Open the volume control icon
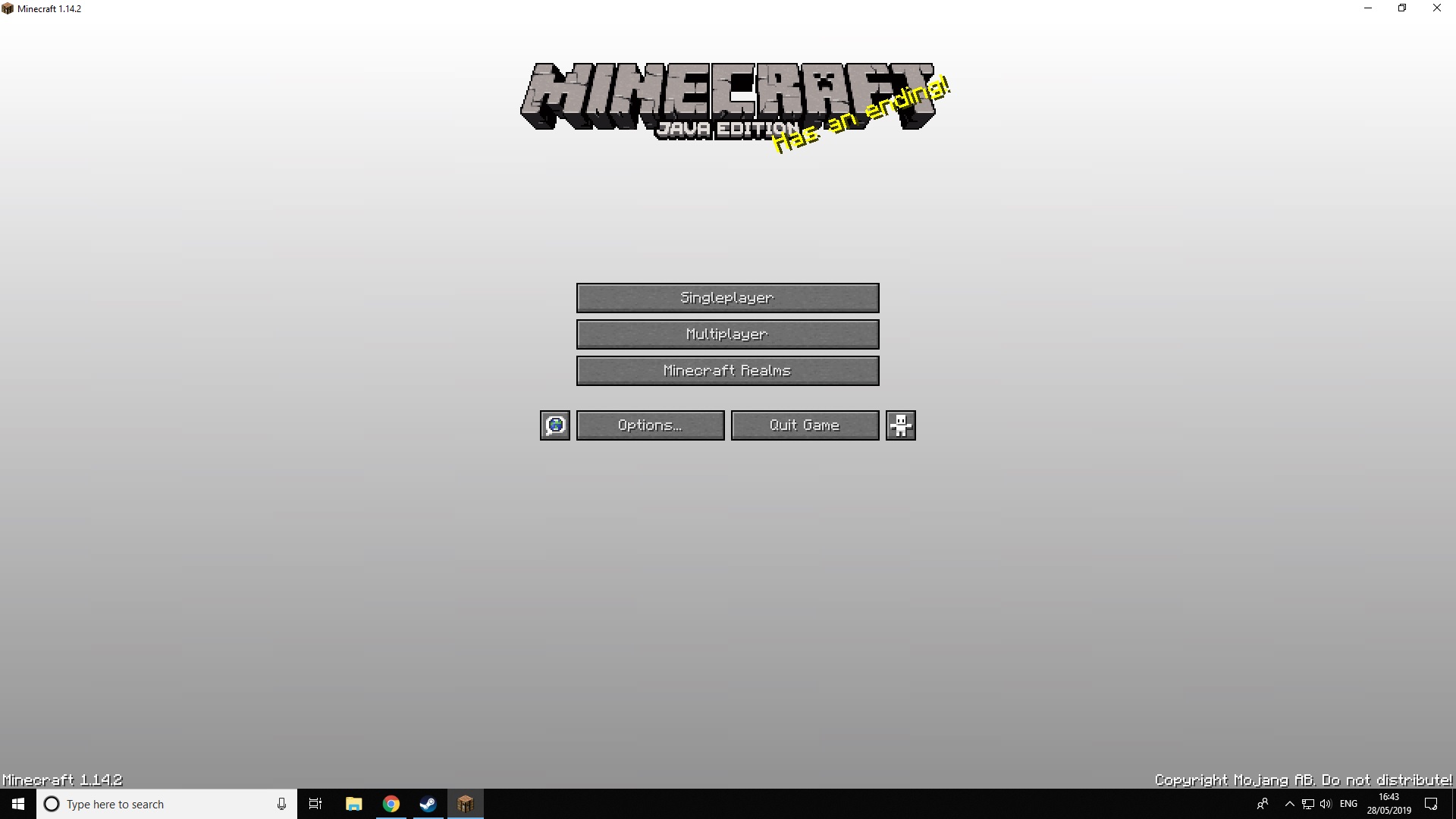 pyautogui.click(x=1326, y=804)
